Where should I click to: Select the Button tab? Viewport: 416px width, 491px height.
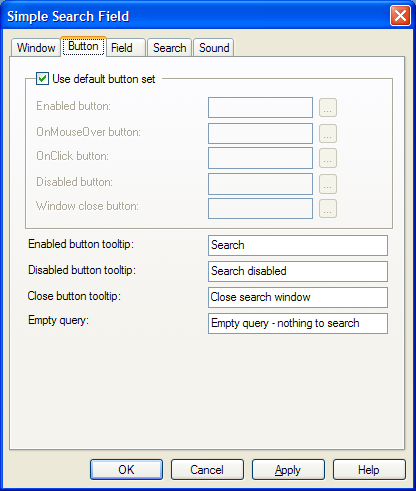tap(83, 46)
